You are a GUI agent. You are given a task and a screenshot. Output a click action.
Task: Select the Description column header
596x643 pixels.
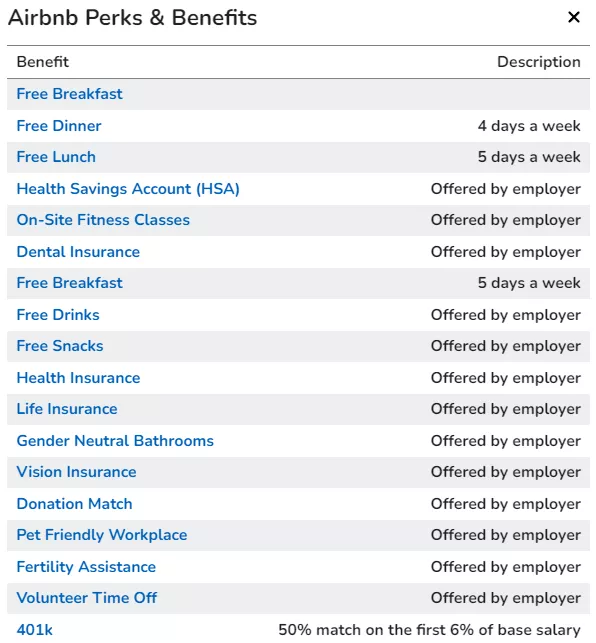tap(539, 62)
